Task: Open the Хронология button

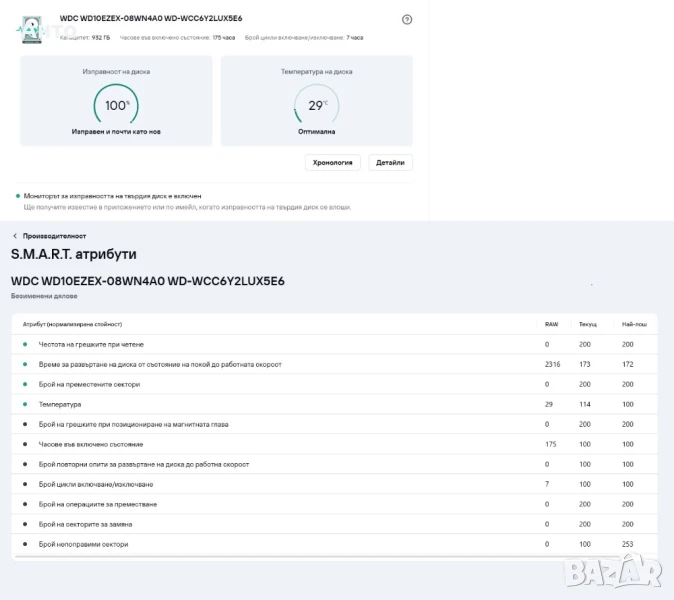Action: click(332, 162)
